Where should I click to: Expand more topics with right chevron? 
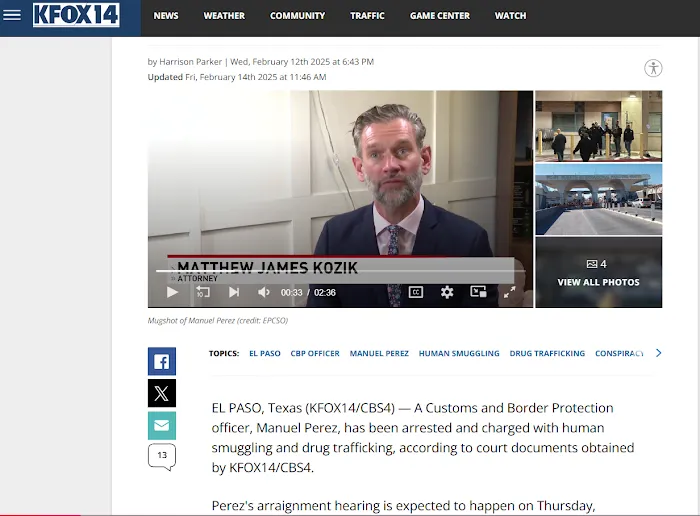point(658,353)
